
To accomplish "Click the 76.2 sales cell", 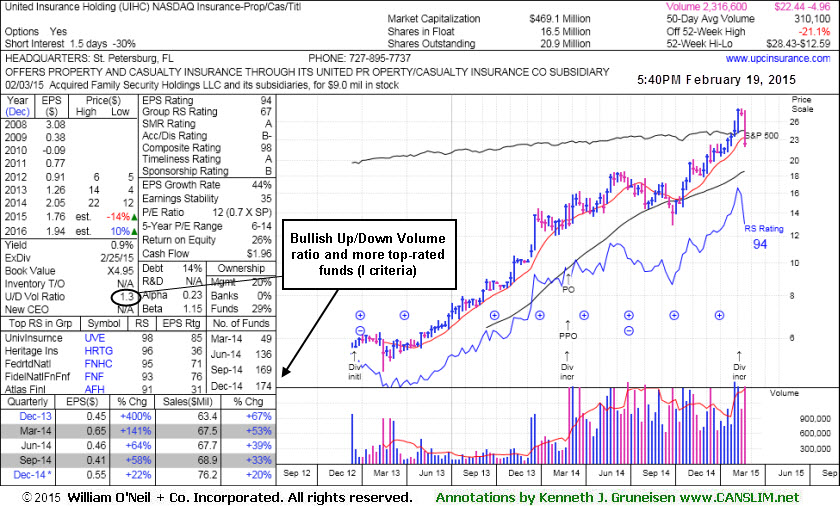I will click(x=207, y=475).
